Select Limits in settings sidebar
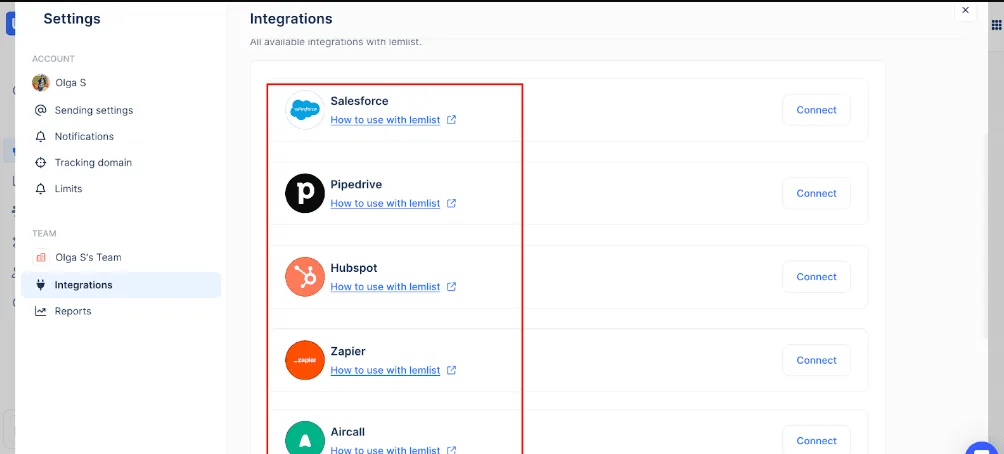Image resolution: width=1004 pixels, height=454 pixels. [68, 188]
